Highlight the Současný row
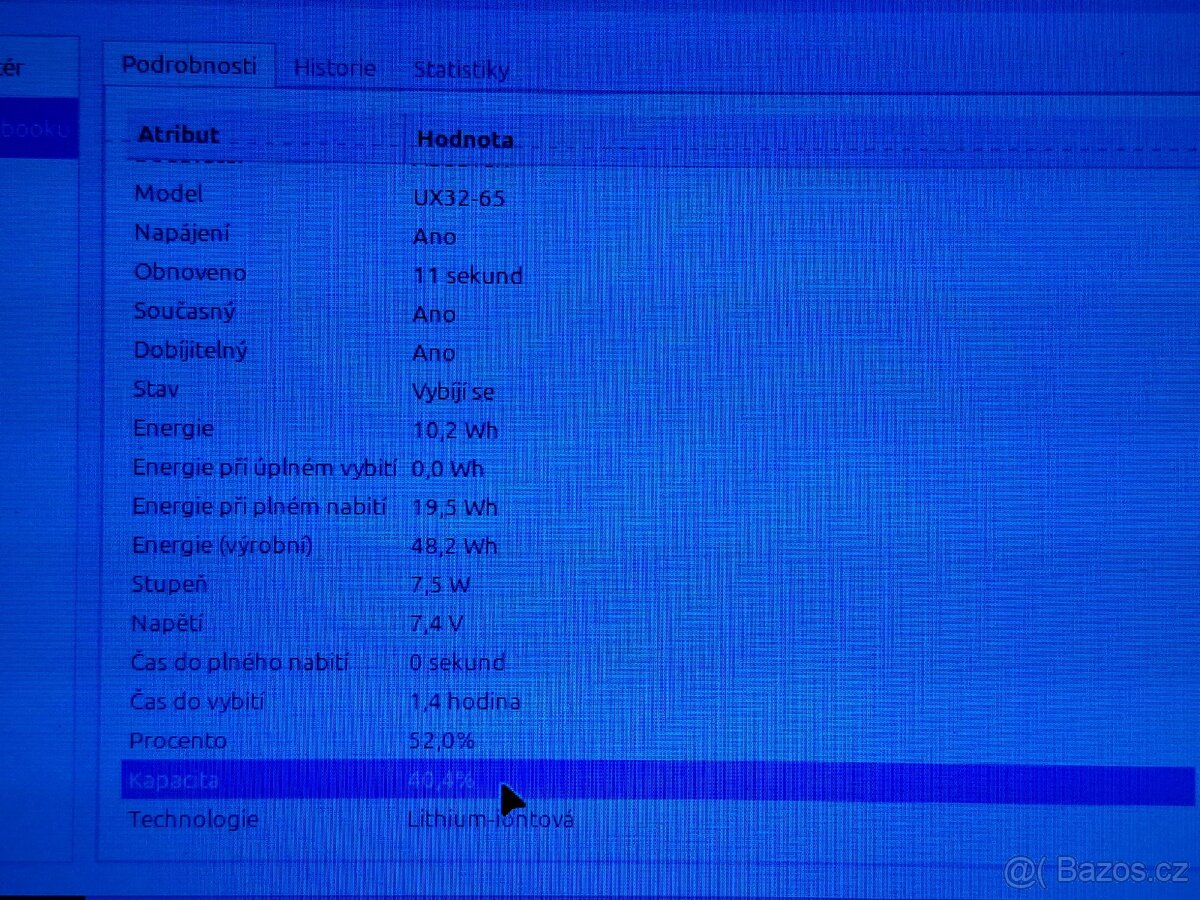This screenshot has width=1200, height=900. point(185,311)
